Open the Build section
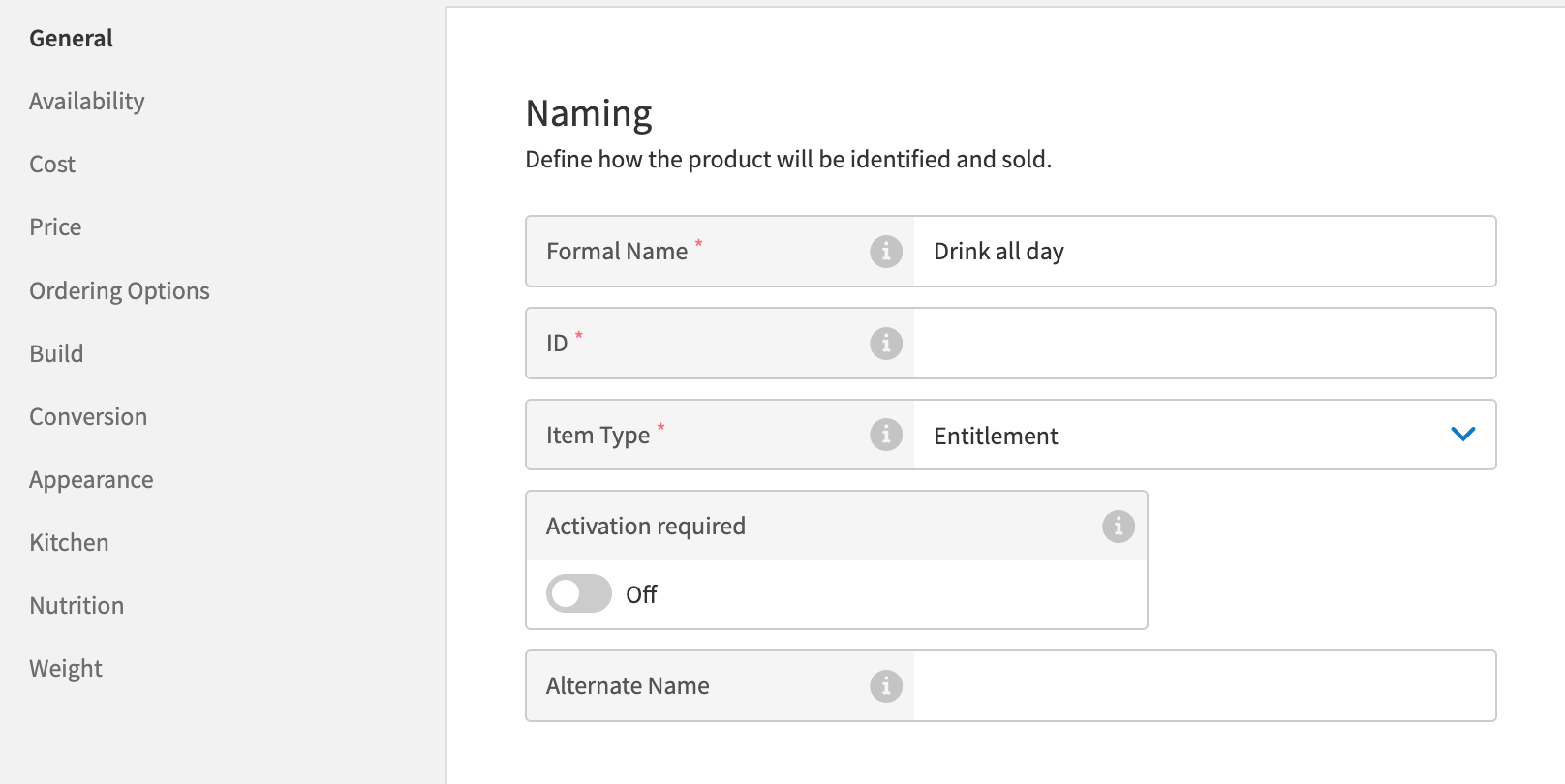The image size is (1565, 784). 56,353
